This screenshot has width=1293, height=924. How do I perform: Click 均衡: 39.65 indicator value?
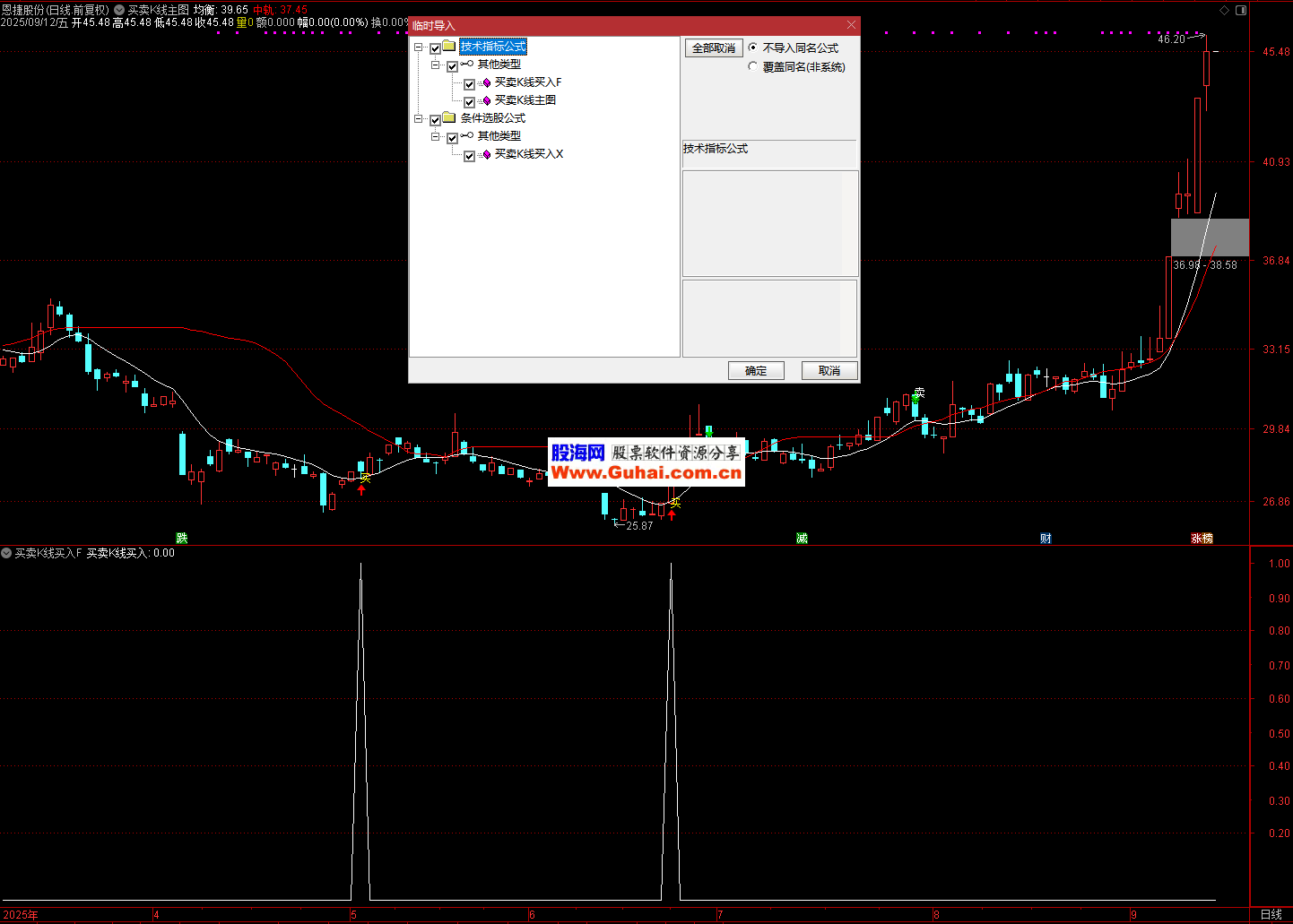221,10
